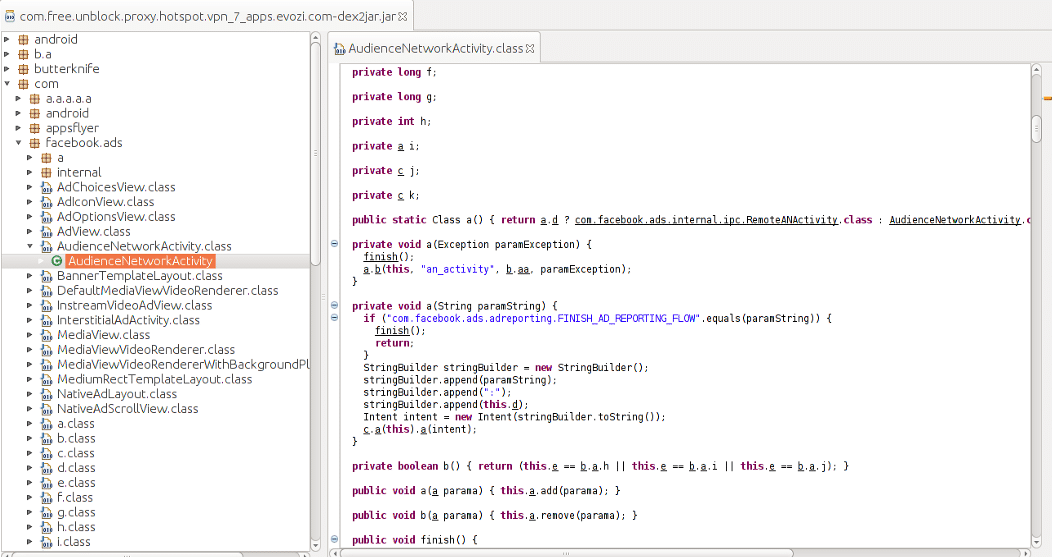Click the butterknife package icon
The height and width of the screenshot is (557, 1052).
(23, 69)
